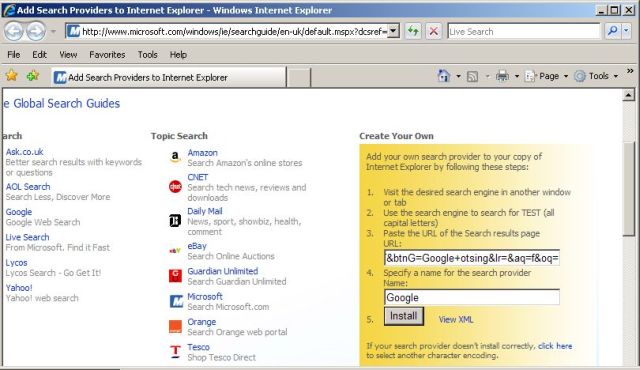Image resolution: width=640 pixels, height=370 pixels.
Task: Add the Yahoo! search provider
Action: 19,288
